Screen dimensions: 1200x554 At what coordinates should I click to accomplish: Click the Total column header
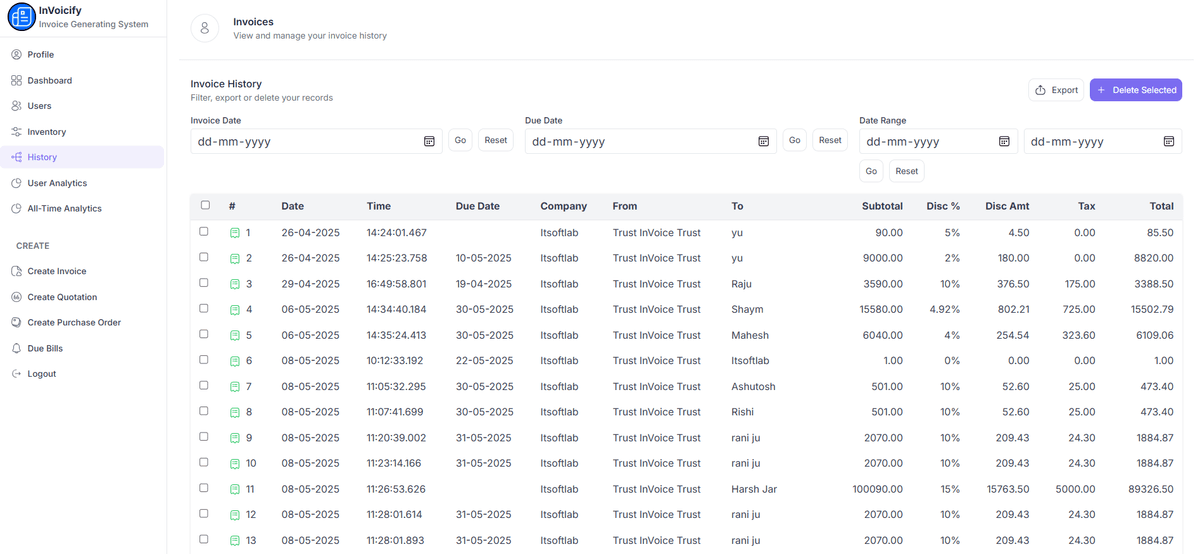(1161, 206)
